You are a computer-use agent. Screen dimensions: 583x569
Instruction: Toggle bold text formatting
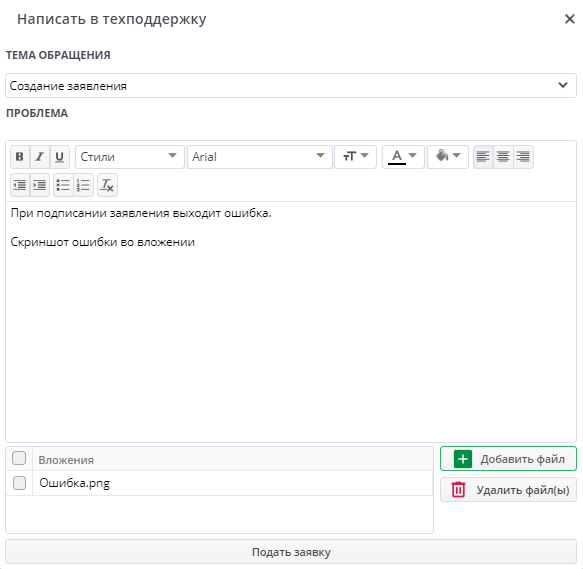pyautogui.click(x=20, y=157)
